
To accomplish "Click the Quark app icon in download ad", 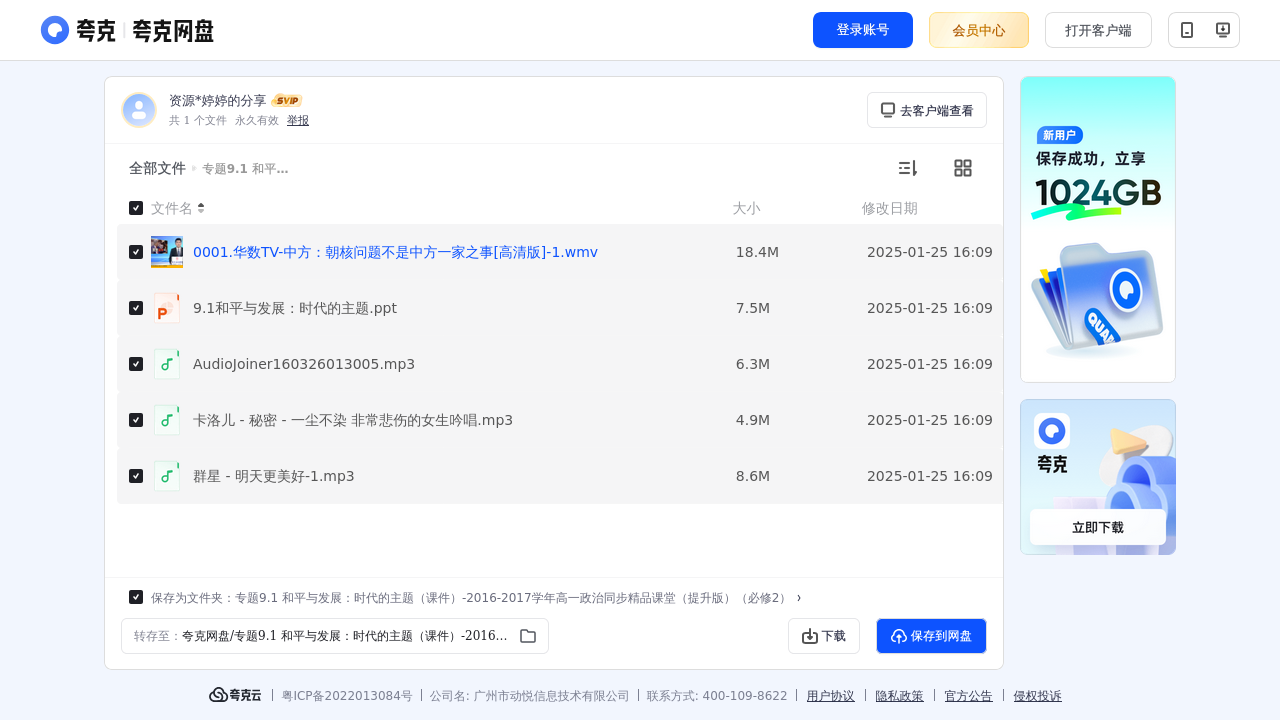I will pos(1052,431).
